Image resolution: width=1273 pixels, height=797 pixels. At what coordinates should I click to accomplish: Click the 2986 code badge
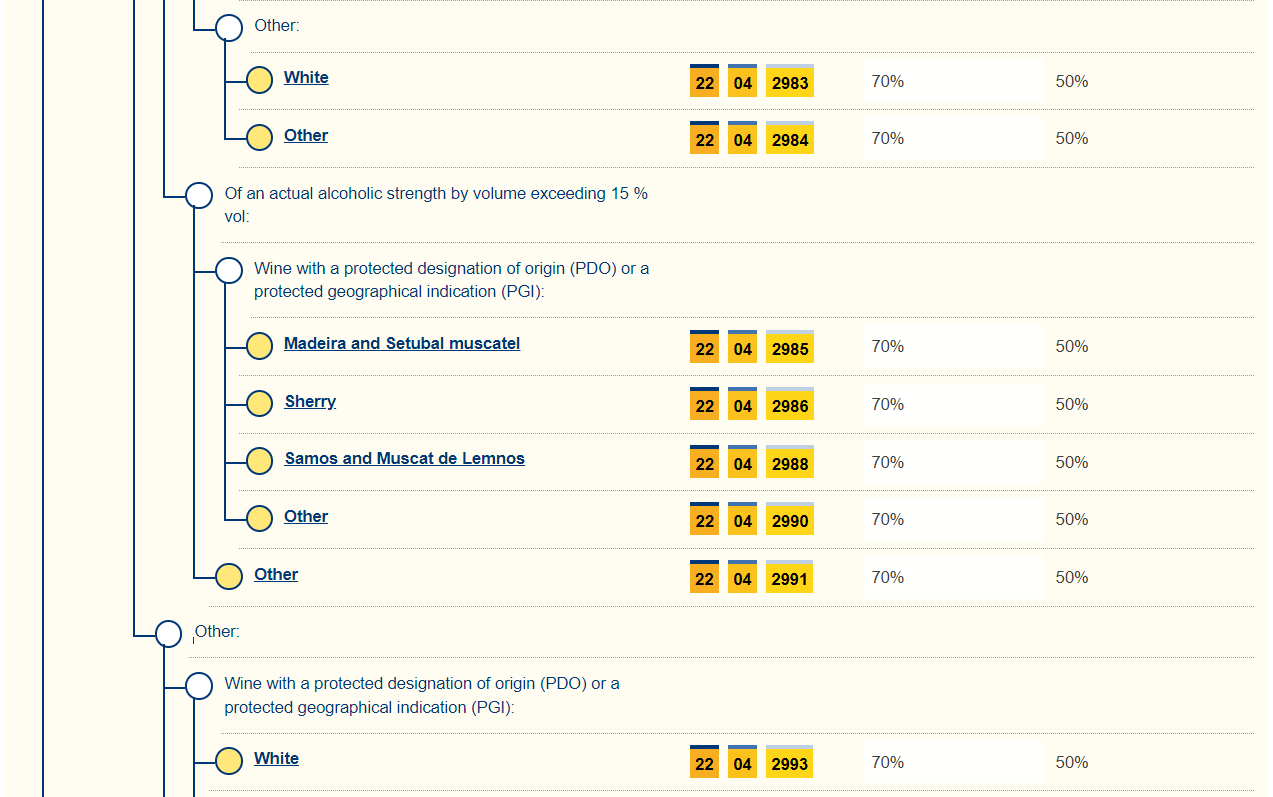790,406
